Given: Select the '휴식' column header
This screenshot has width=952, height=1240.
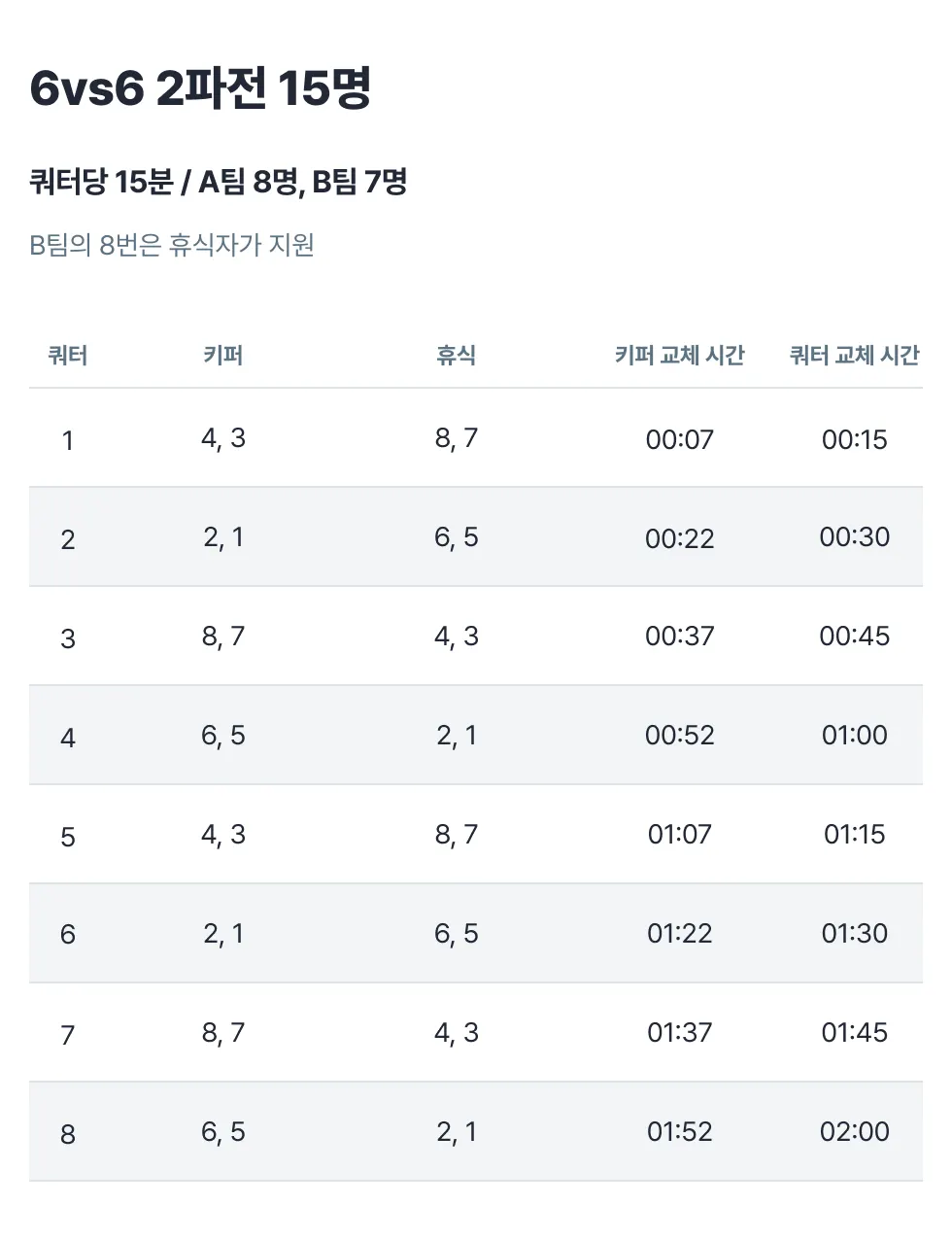Looking at the screenshot, I should click(x=457, y=356).
